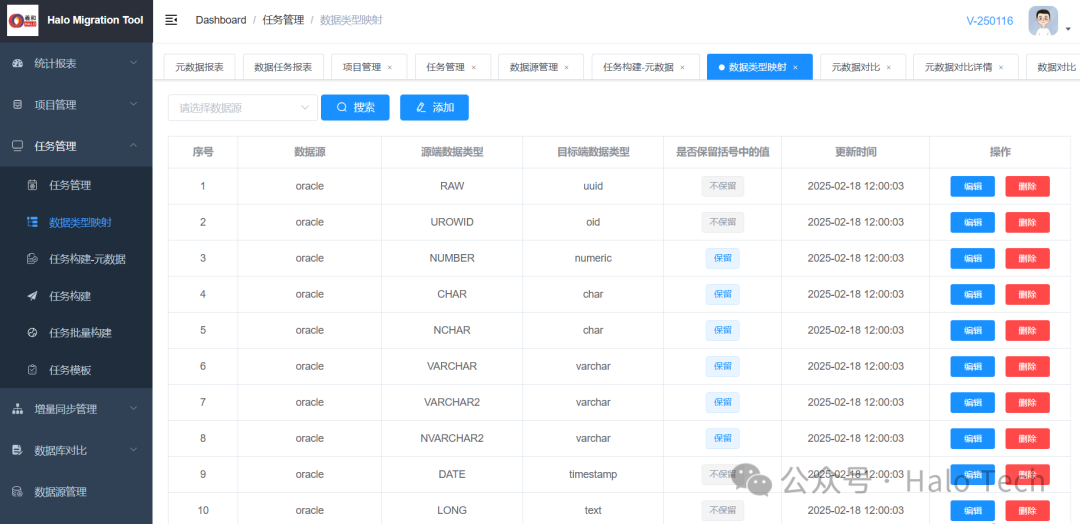Click the 任务模板 clipboard icon
Viewport: 1080px width, 524px height.
pos(32,370)
